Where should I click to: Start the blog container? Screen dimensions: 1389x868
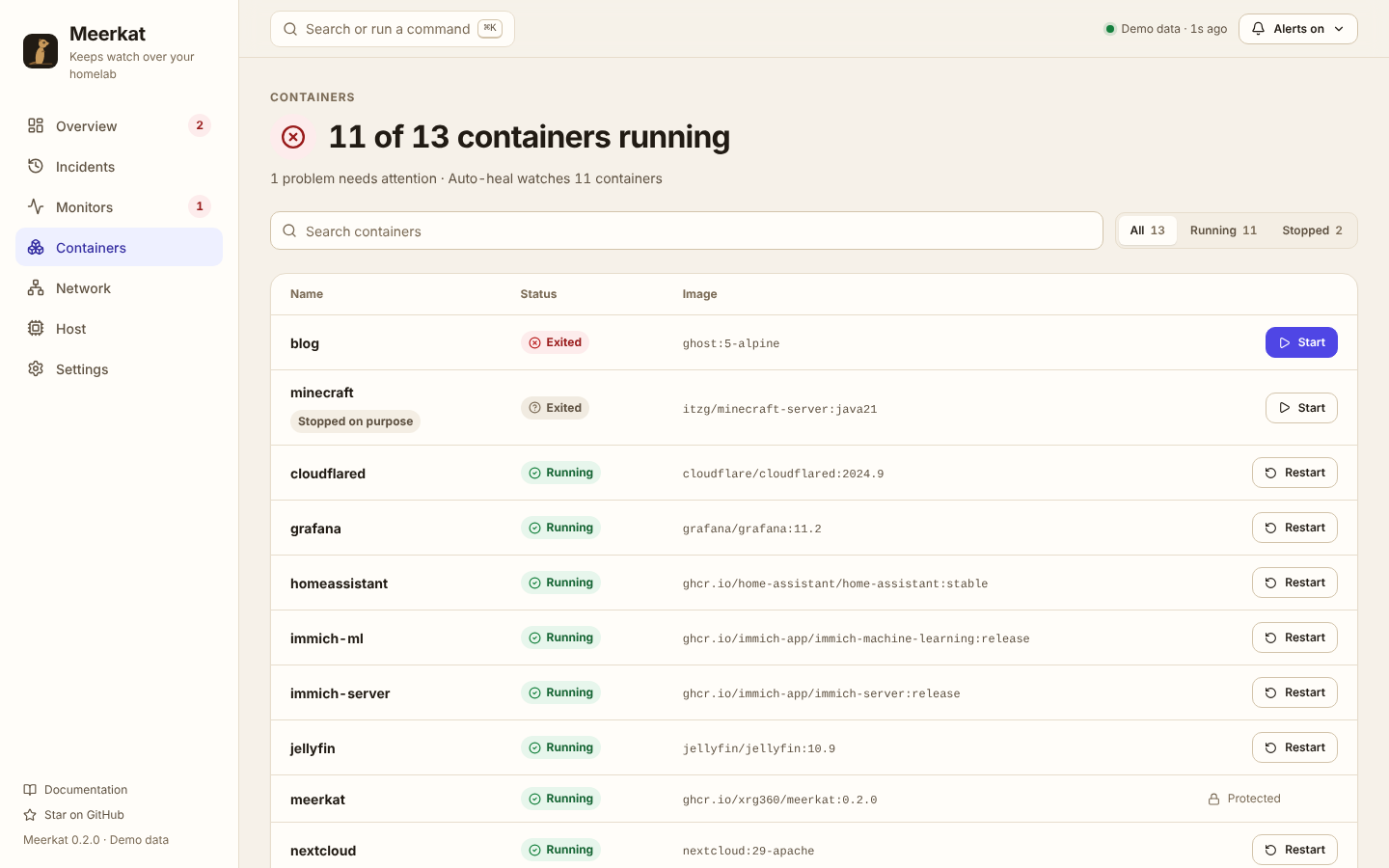point(1301,342)
